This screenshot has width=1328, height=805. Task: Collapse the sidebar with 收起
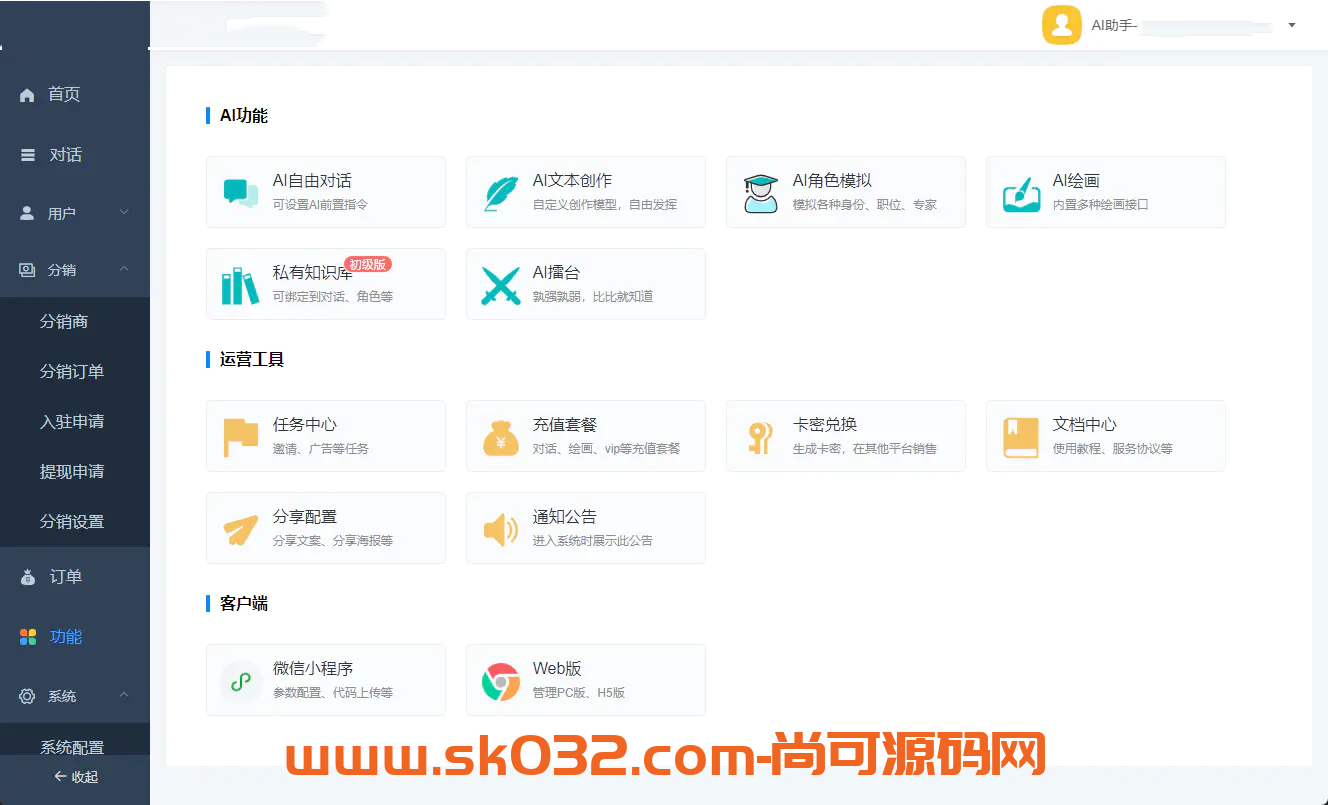point(75,777)
